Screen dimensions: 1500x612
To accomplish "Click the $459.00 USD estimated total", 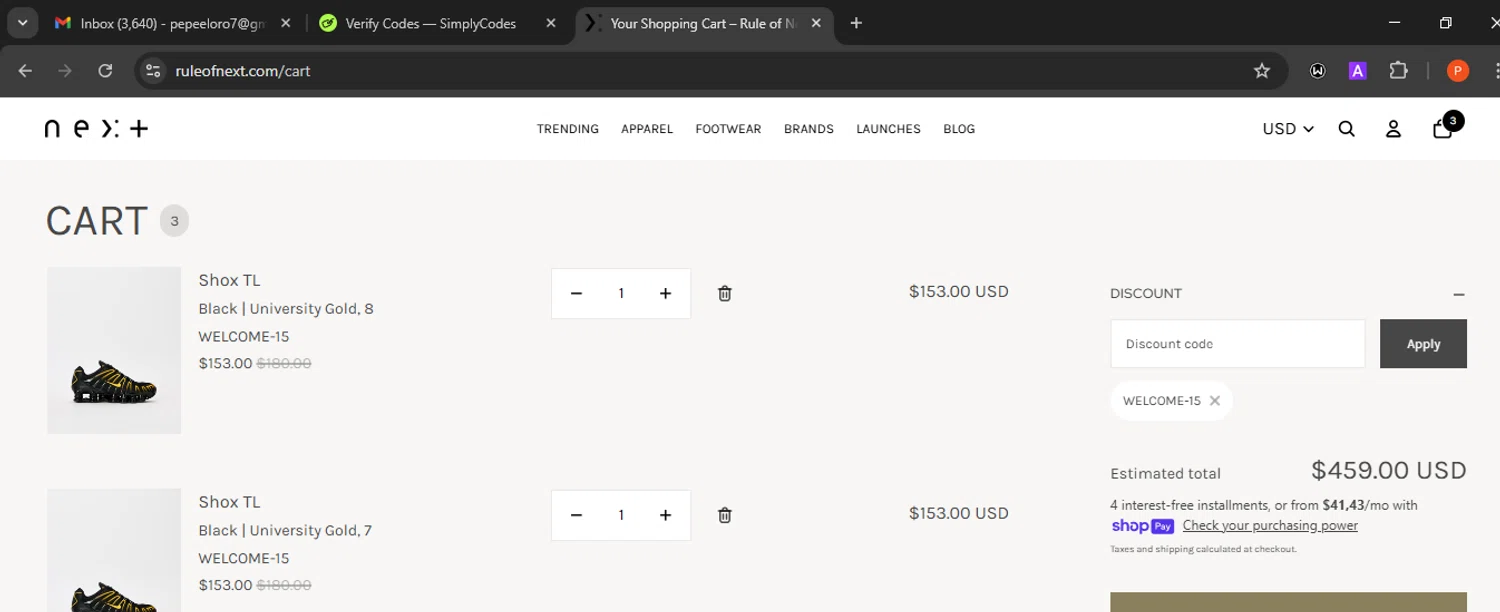I will point(1389,470).
